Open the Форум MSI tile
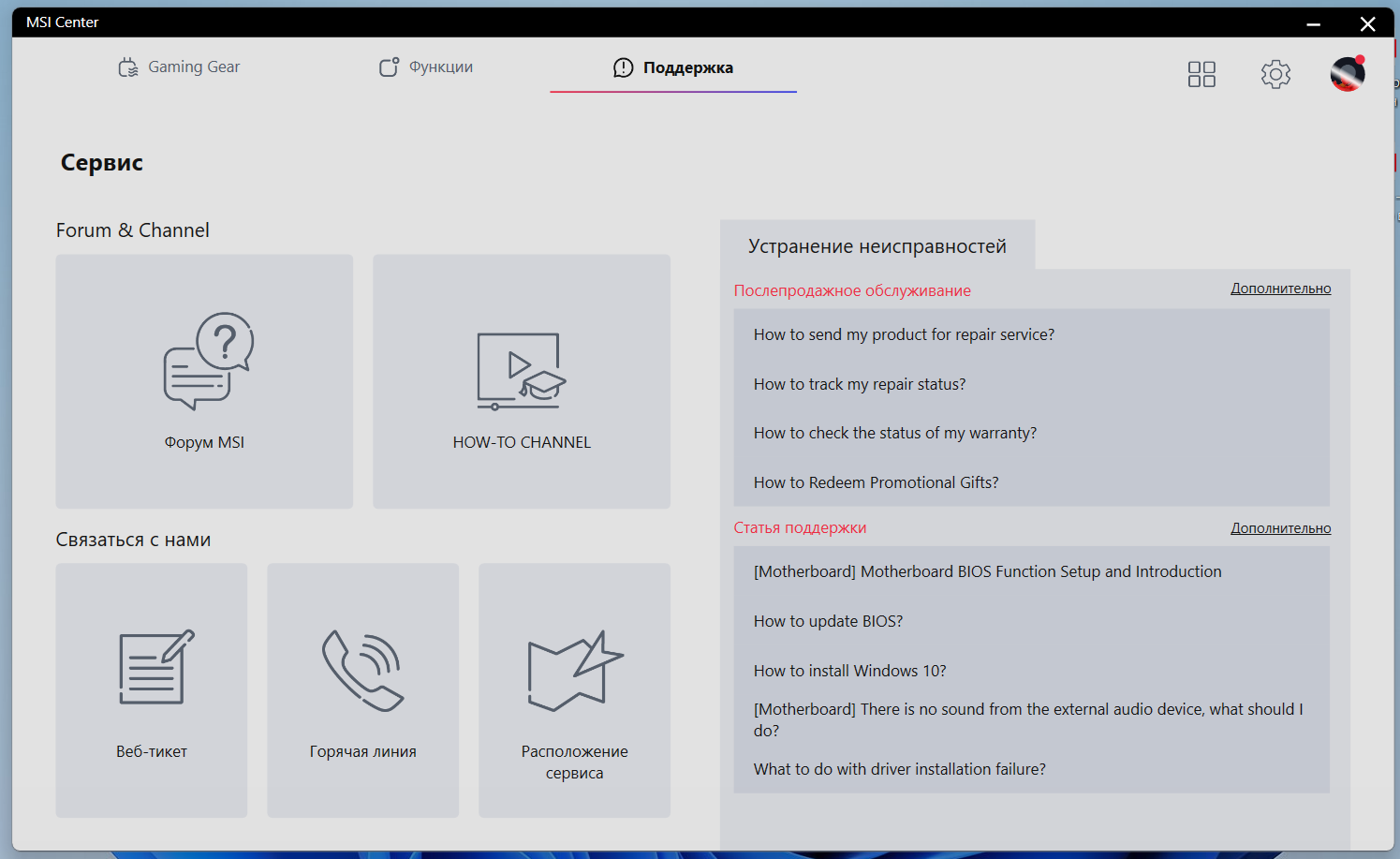 pos(204,381)
